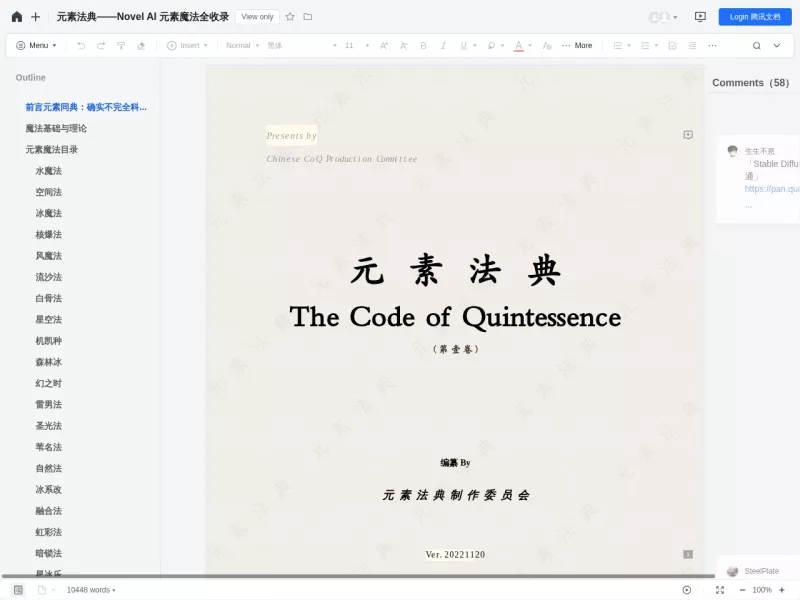Open the pan.qua link in comment
The image size is (800, 600).
tap(771, 189)
